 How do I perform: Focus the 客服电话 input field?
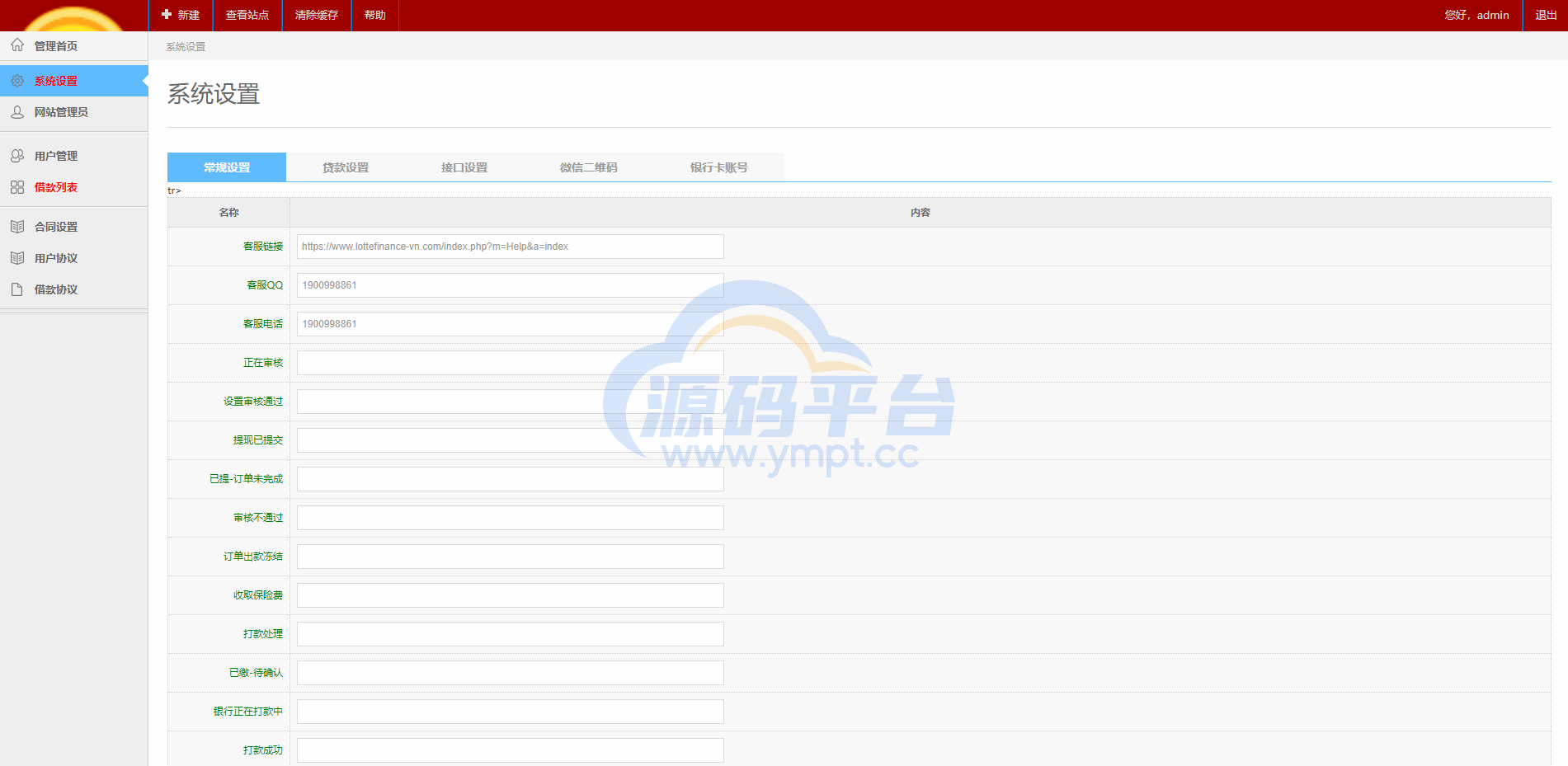pos(511,324)
